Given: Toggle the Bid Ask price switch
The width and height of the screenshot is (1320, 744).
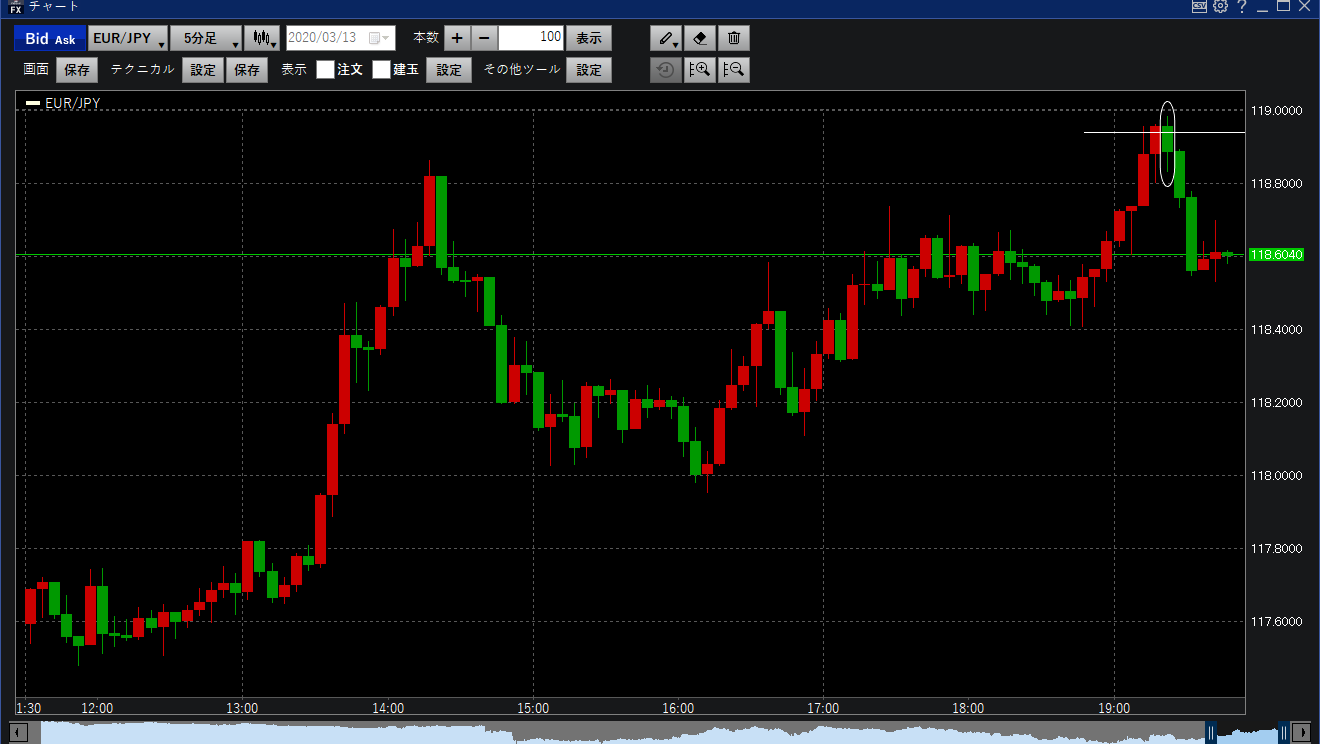Looking at the screenshot, I should tap(49, 39).
